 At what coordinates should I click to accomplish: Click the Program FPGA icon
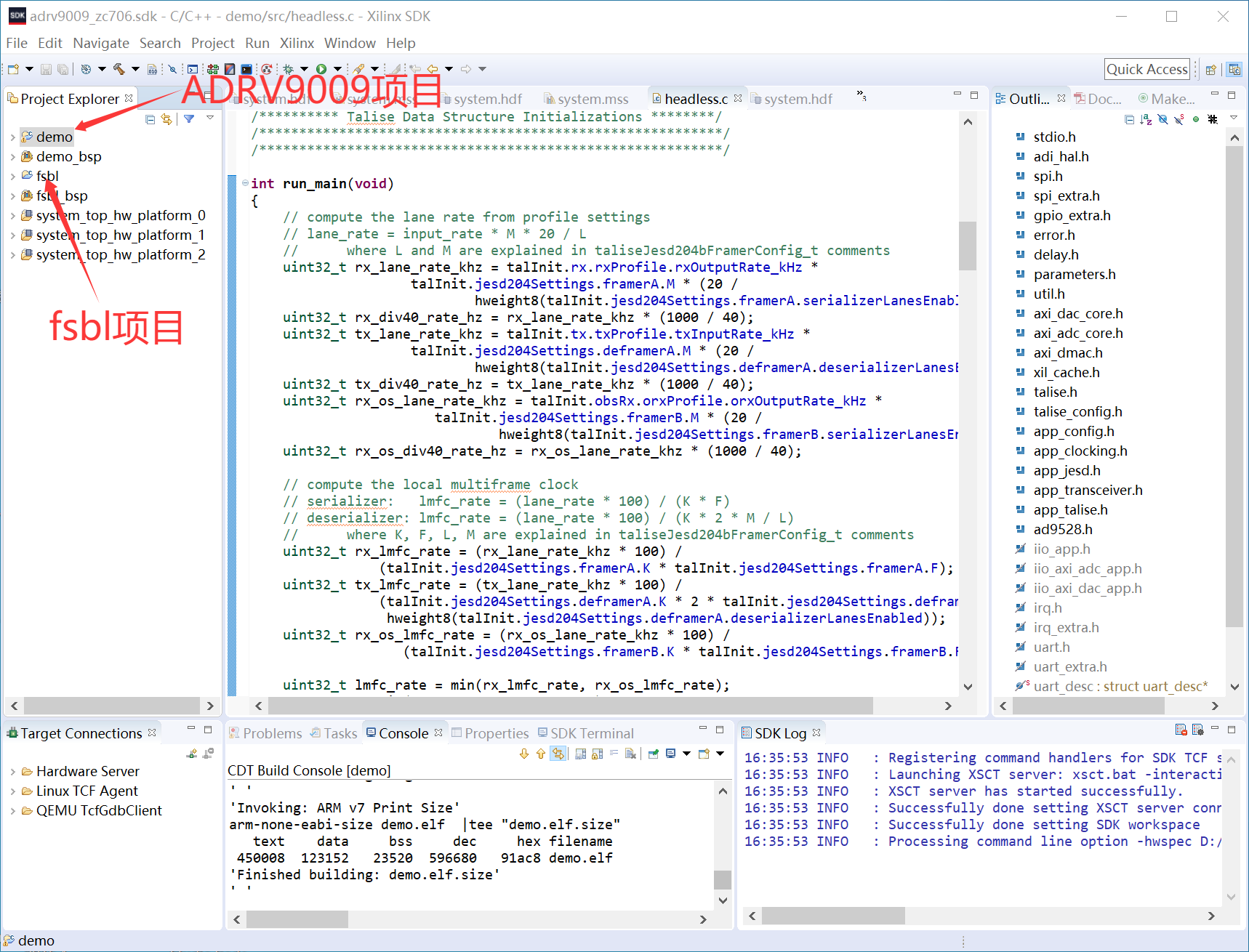tap(213, 69)
